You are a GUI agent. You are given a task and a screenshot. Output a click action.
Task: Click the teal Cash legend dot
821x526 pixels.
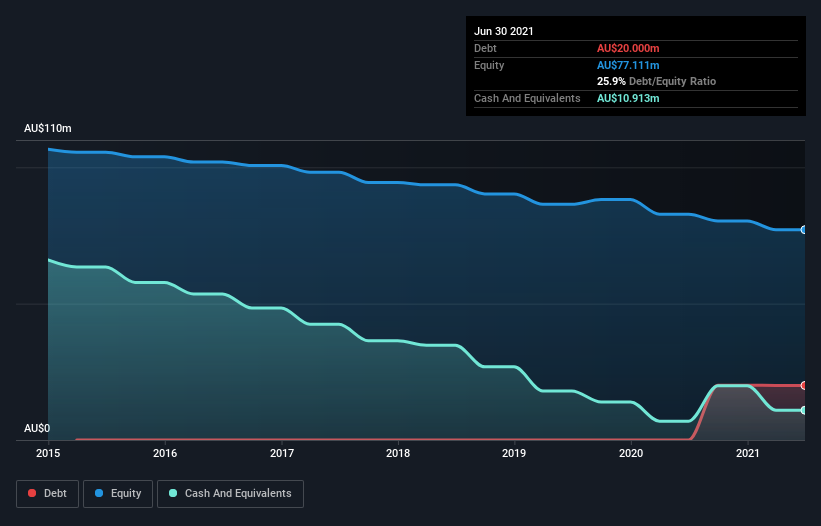click(173, 493)
